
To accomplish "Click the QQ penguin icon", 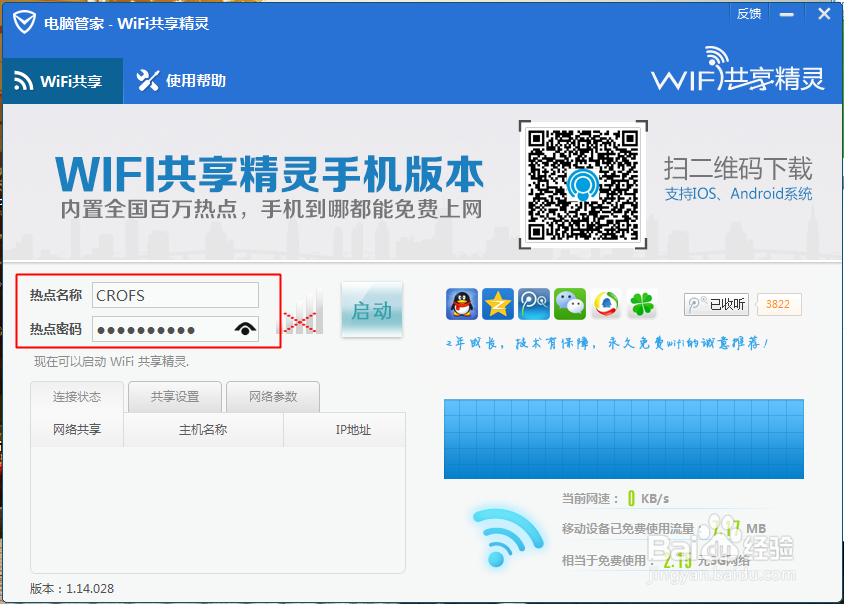I will pos(462,304).
